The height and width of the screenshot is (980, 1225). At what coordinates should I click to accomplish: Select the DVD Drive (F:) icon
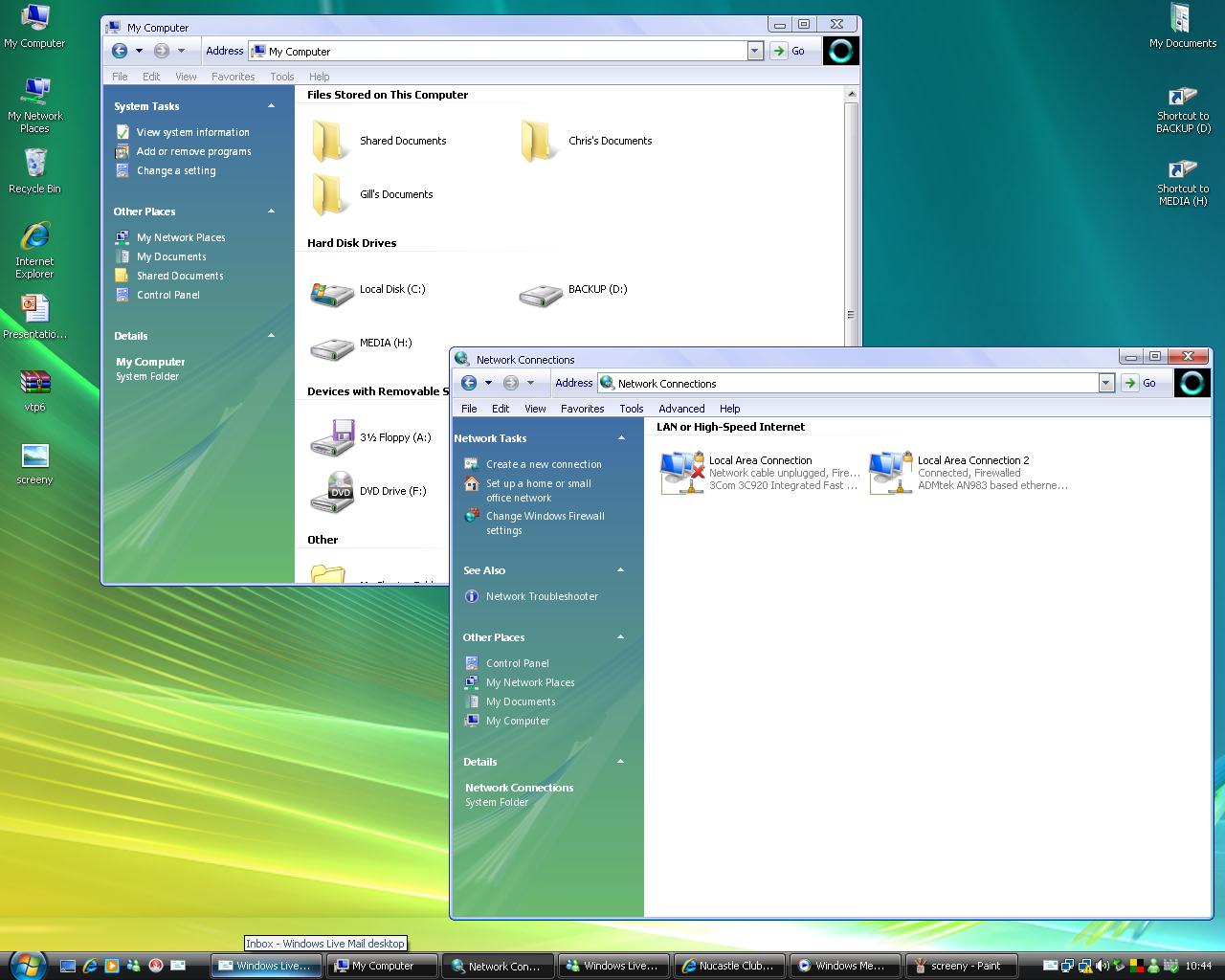tap(332, 492)
